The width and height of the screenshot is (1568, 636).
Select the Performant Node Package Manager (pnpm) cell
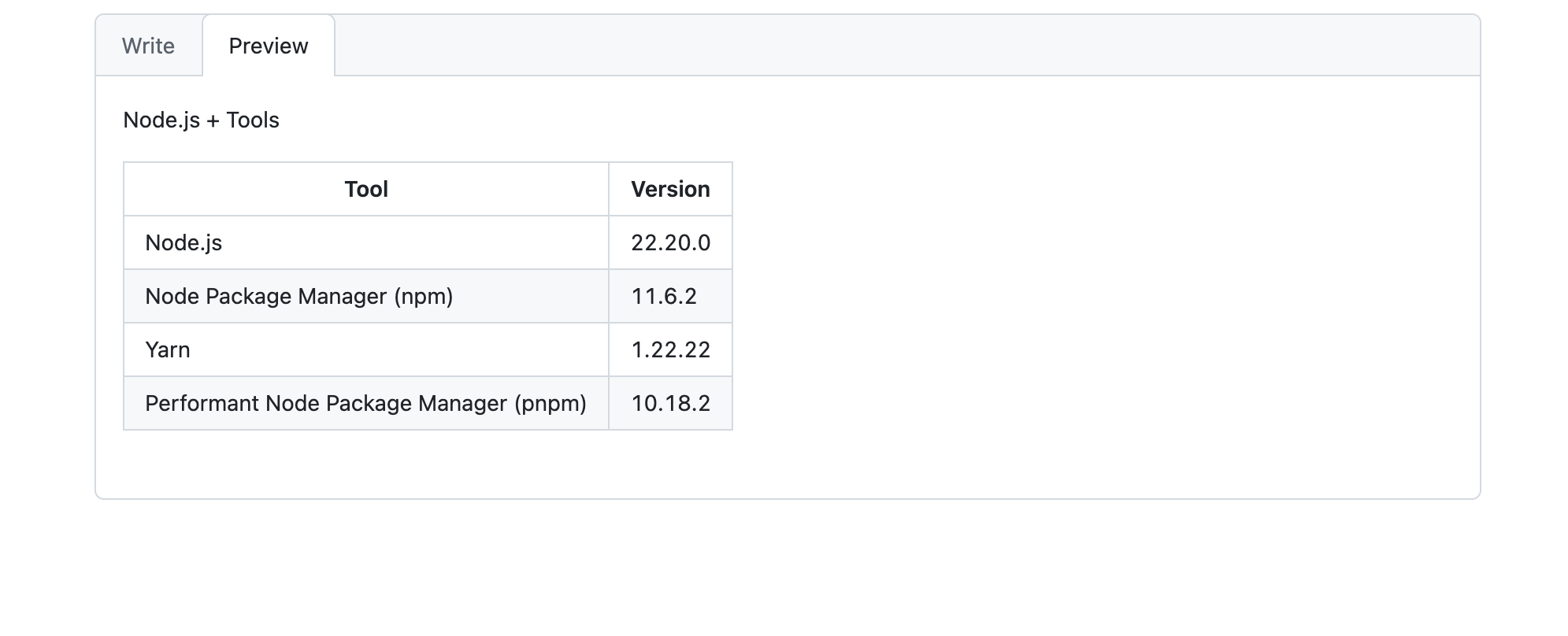pos(365,404)
